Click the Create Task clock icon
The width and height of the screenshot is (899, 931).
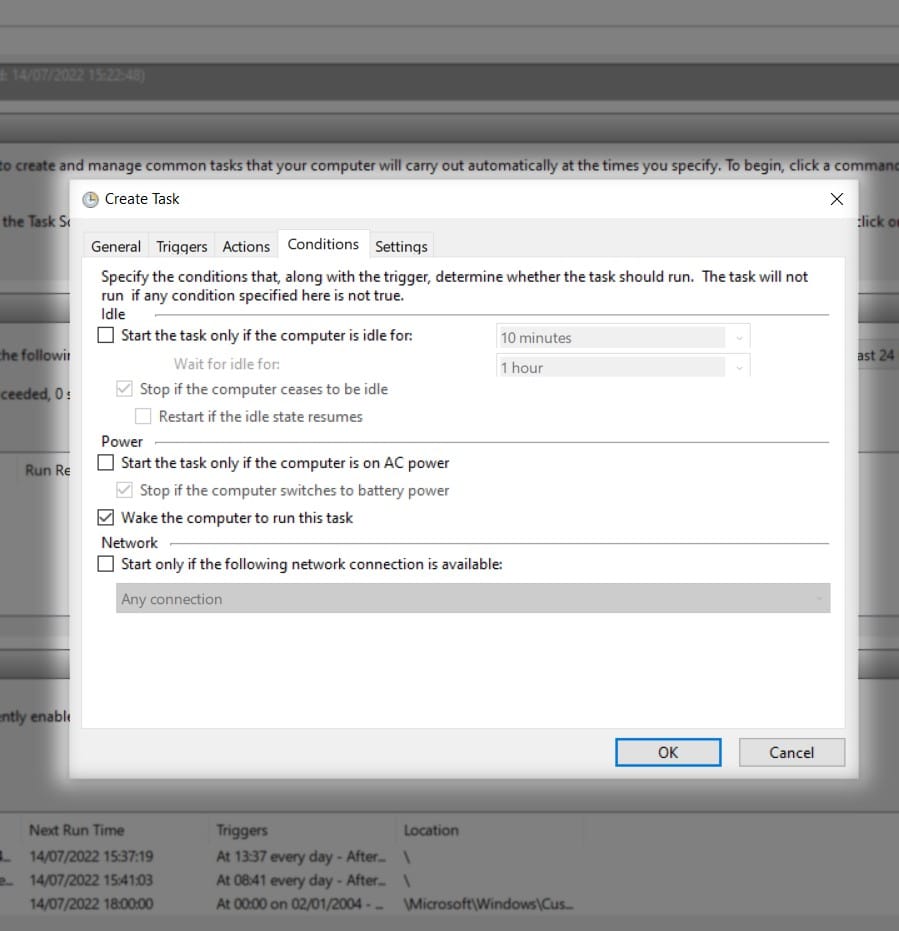click(x=90, y=200)
